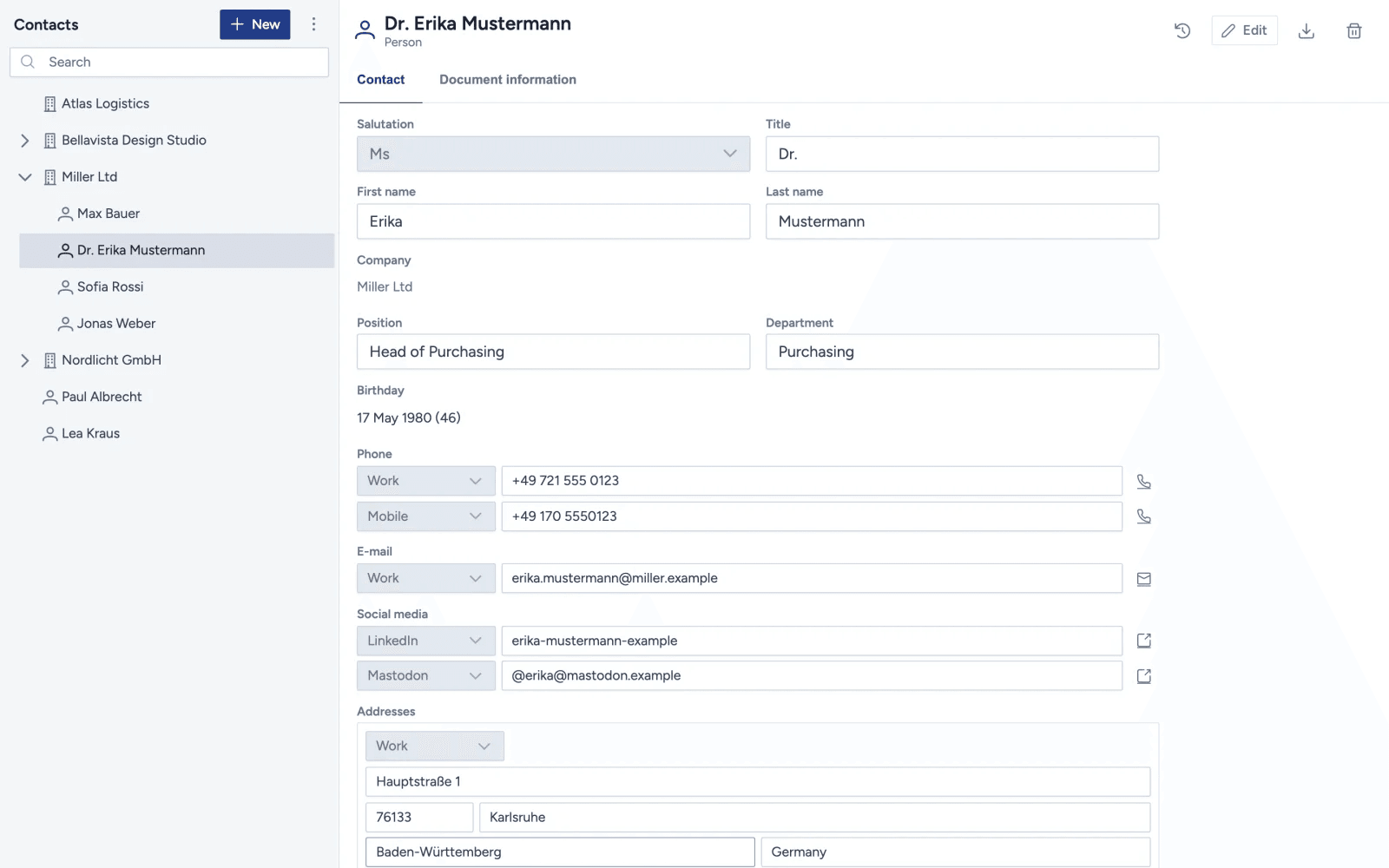Click the building icon beside Nordlicht GmbH
The width and height of the screenshot is (1389, 868).
coord(50,360)
